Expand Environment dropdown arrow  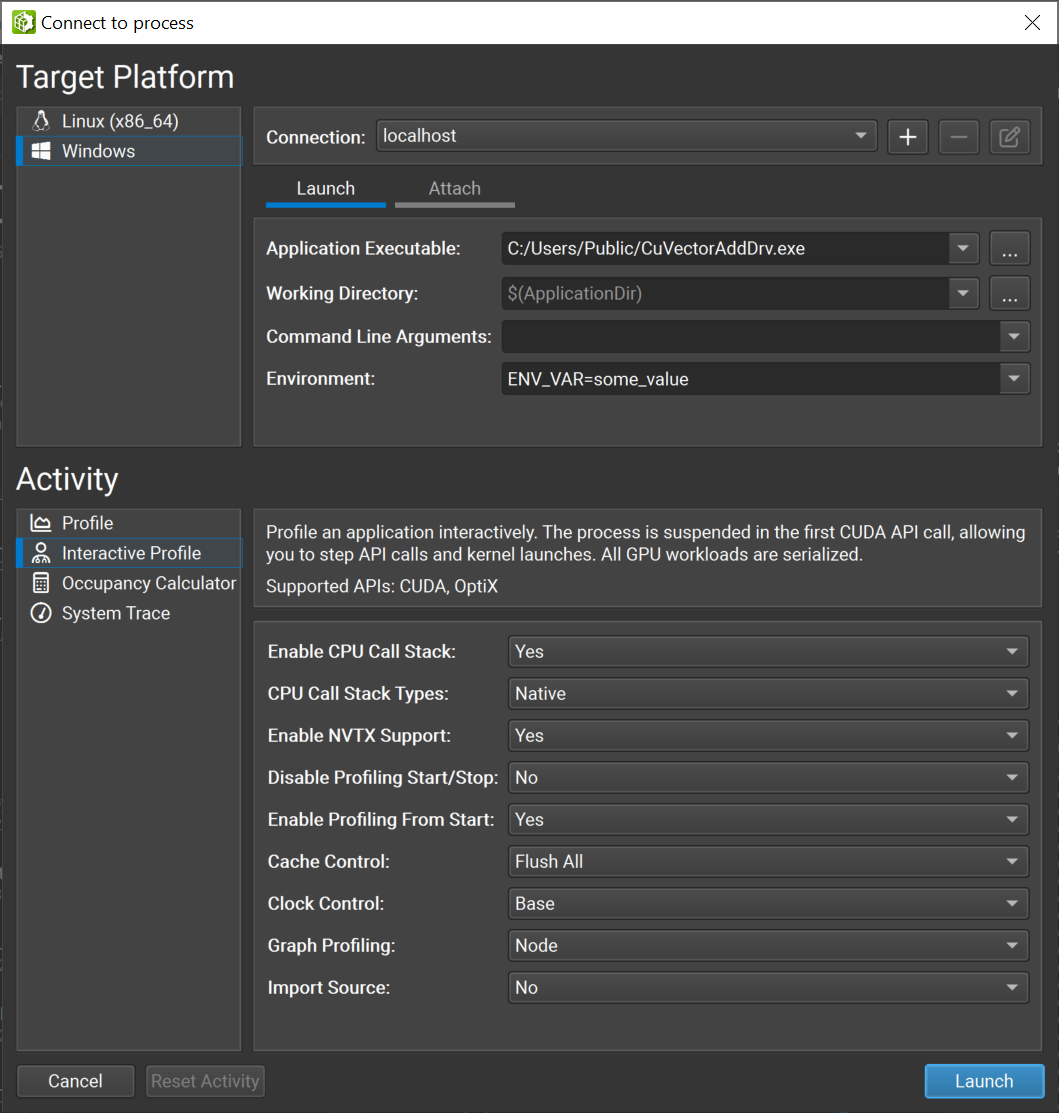coord(1014,379)
